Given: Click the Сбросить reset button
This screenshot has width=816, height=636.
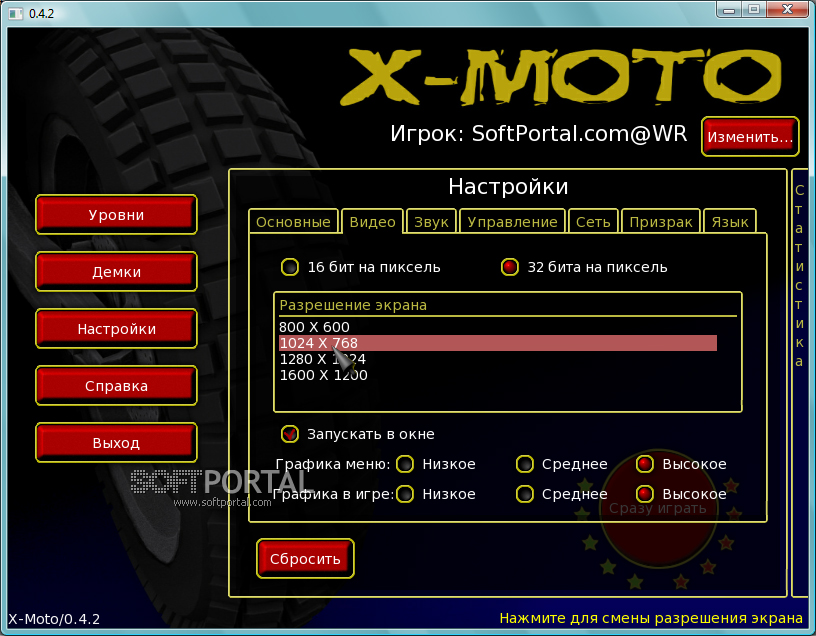Looking at the screenshot, I should coord(305,558).
